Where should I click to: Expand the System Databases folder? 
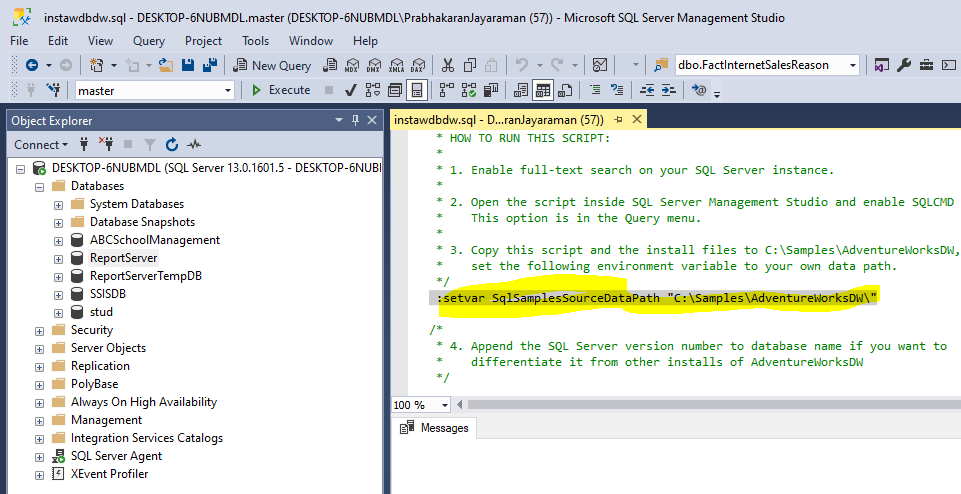coord(58,204)
